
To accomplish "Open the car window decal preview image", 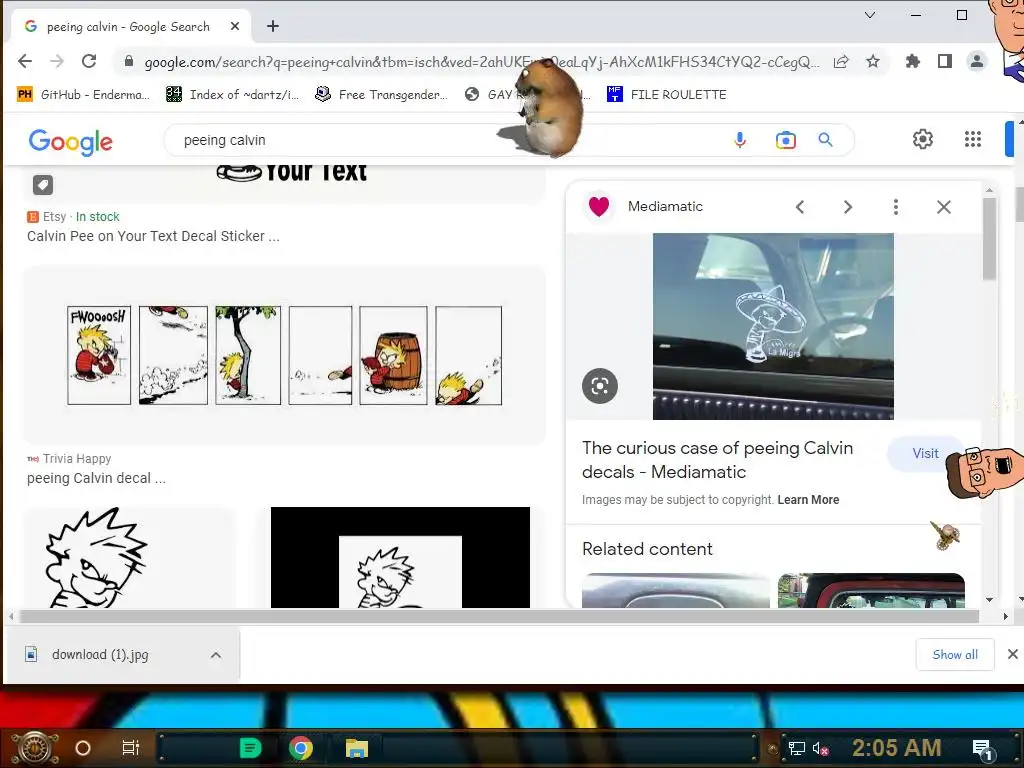I will tap(773, 326).
